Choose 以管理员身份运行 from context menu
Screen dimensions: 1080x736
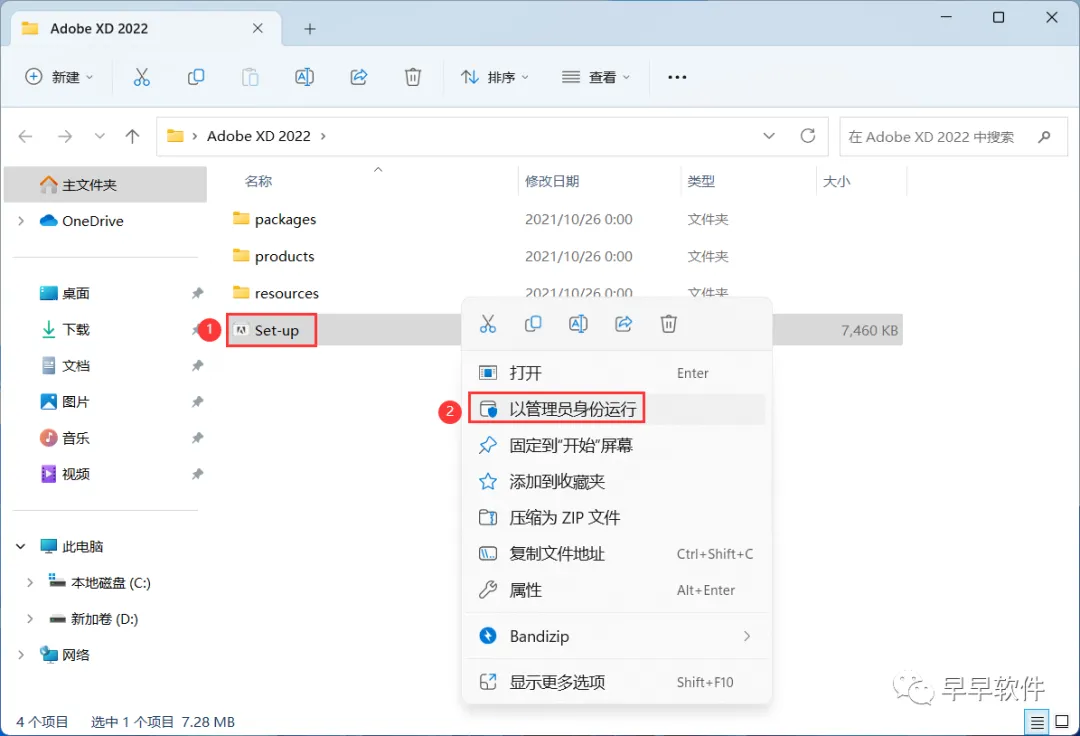tap(616, 410)
